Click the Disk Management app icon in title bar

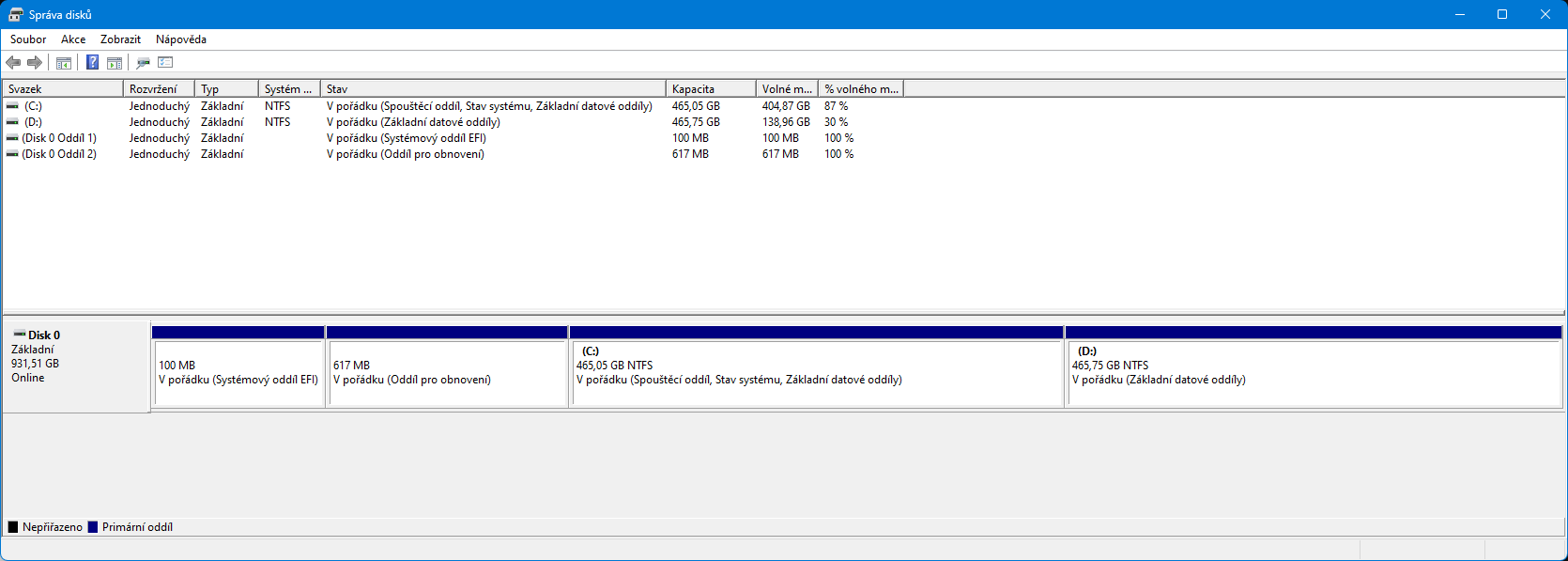[15, 14]
